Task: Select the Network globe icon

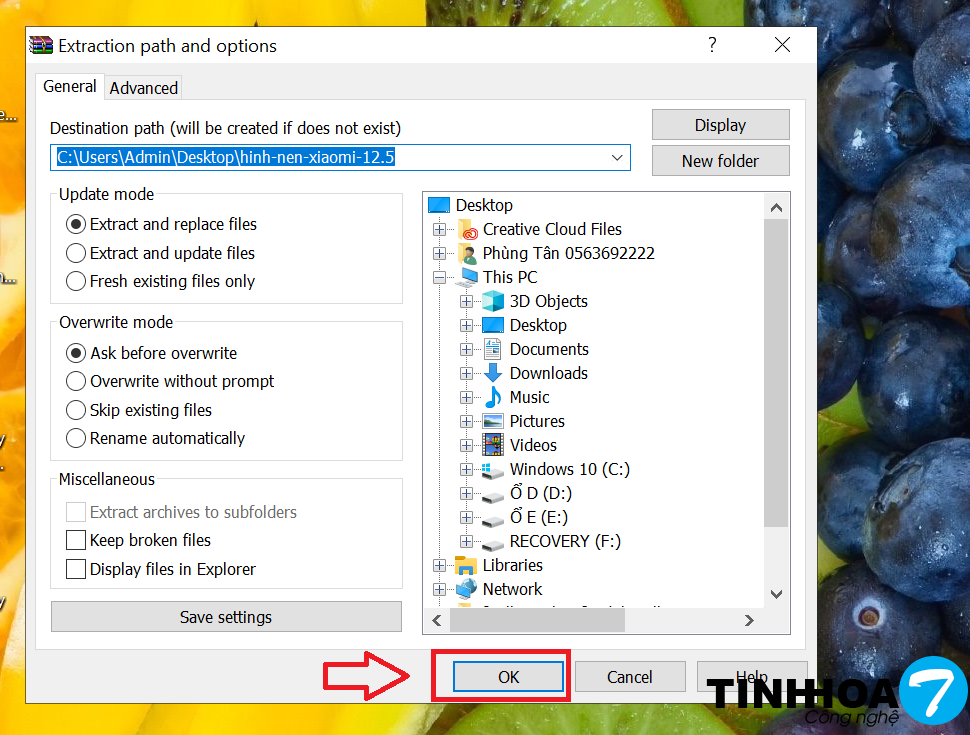Action: [466, 589]
